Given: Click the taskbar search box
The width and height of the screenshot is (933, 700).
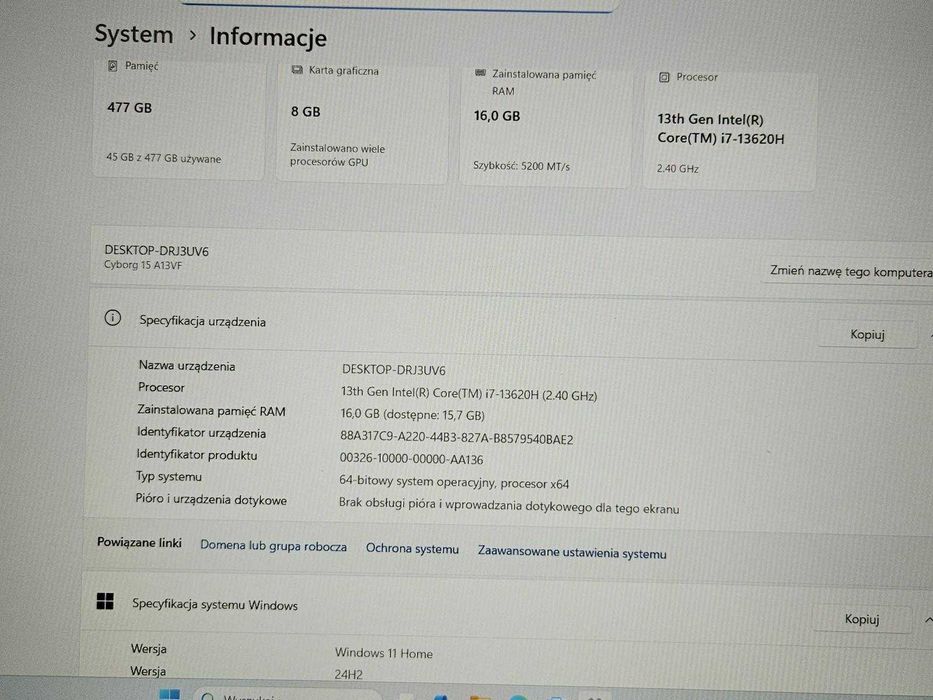Looking at the screenshot, I should point(286,695).
